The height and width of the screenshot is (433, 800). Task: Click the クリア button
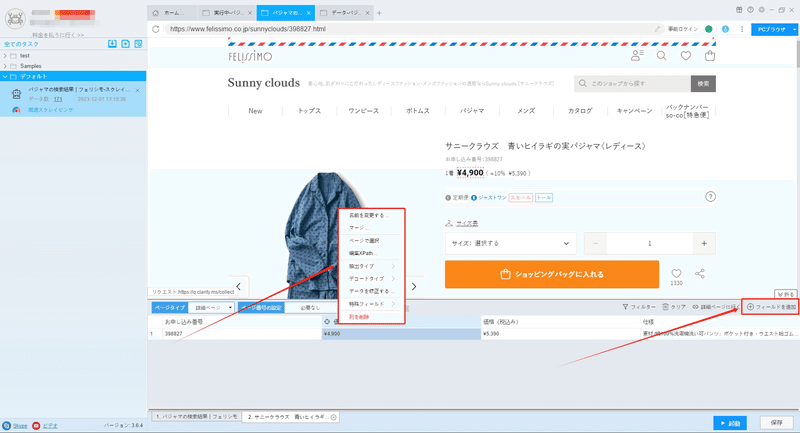tap(673, 307)
